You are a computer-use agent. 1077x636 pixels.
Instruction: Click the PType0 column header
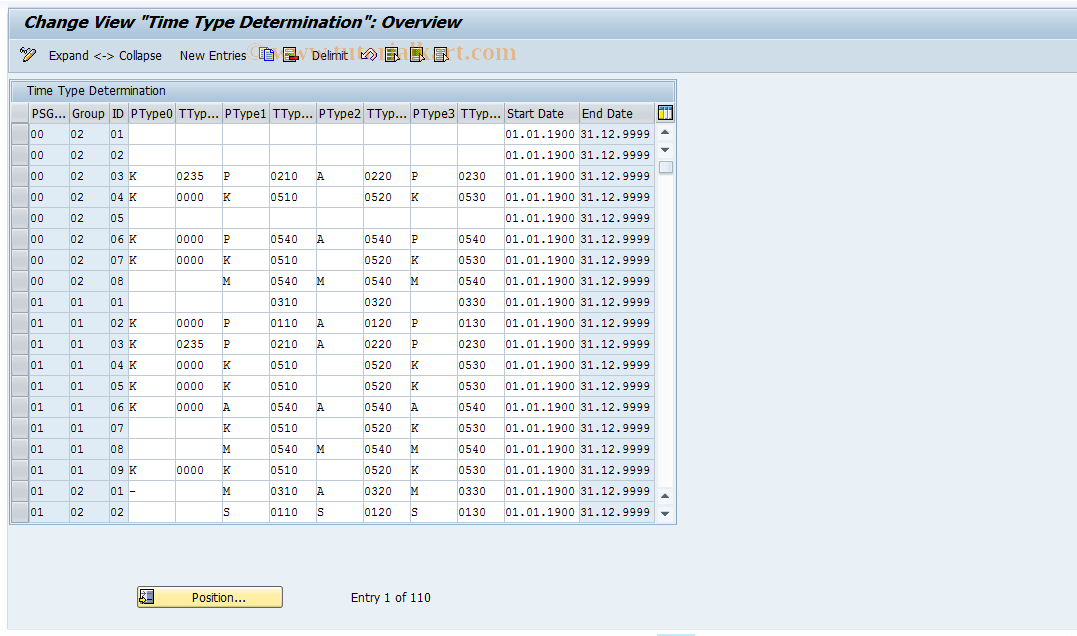pyautogui.click(x=152, y=114)
